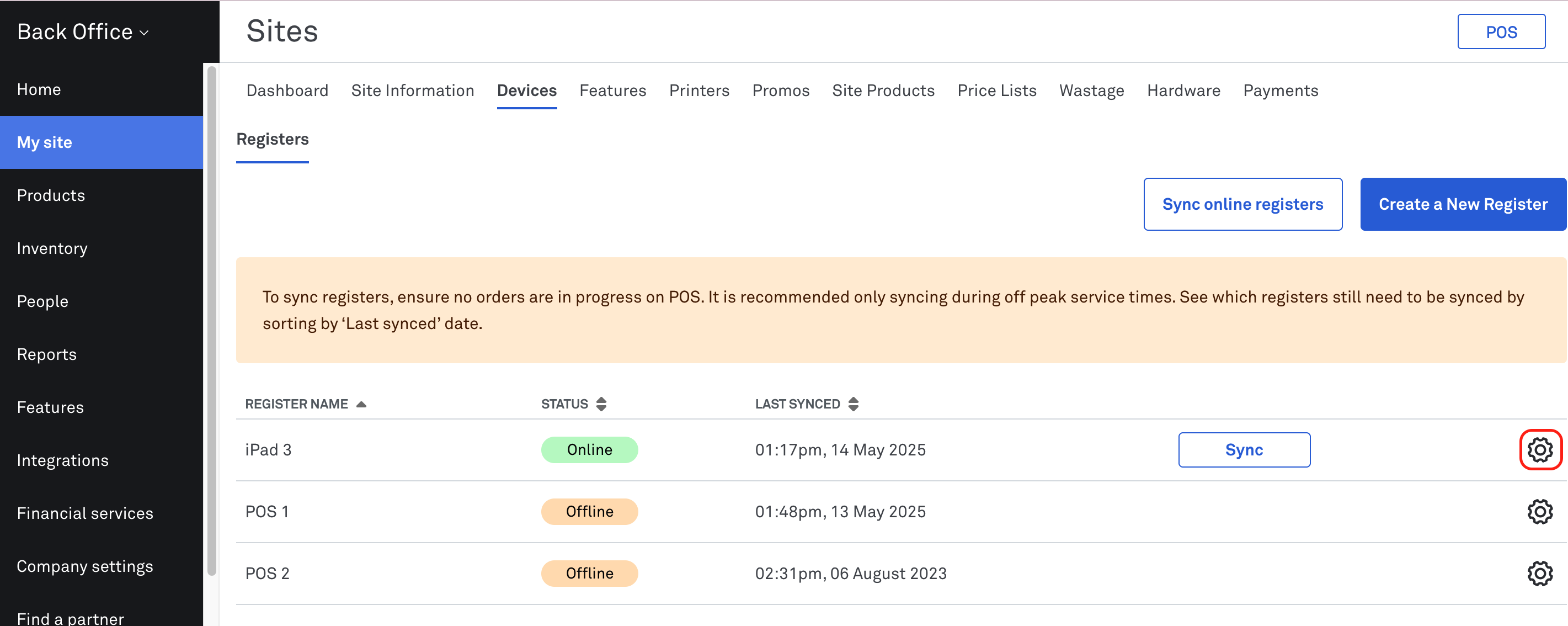Click Sync online registers button

point(1242,204)
